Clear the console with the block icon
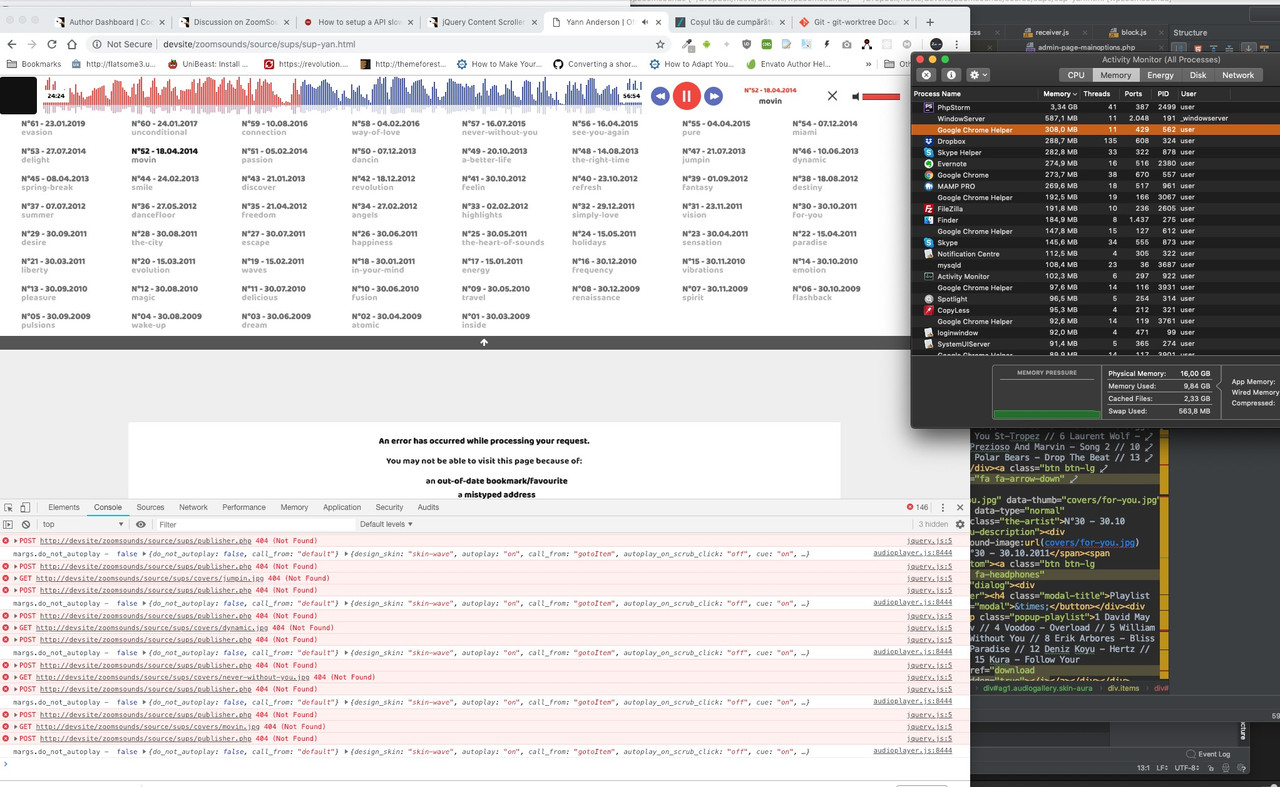Screen dimensions: 1280x787 25,524
